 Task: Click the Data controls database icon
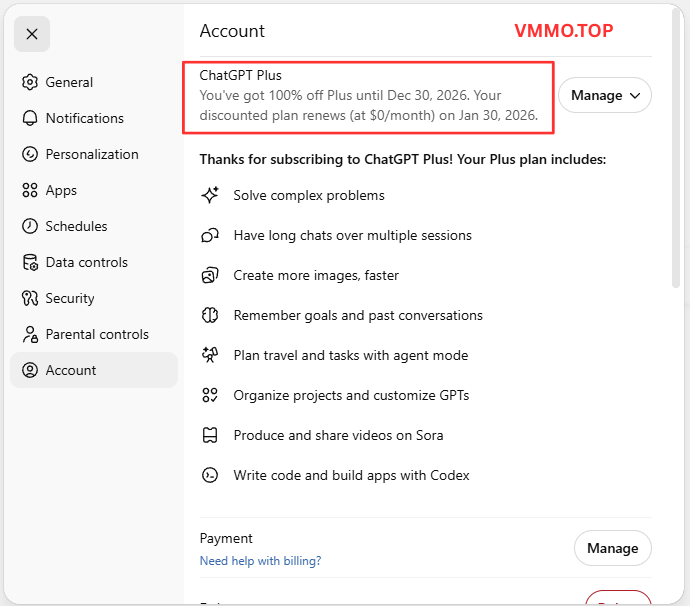click(30, 262)
